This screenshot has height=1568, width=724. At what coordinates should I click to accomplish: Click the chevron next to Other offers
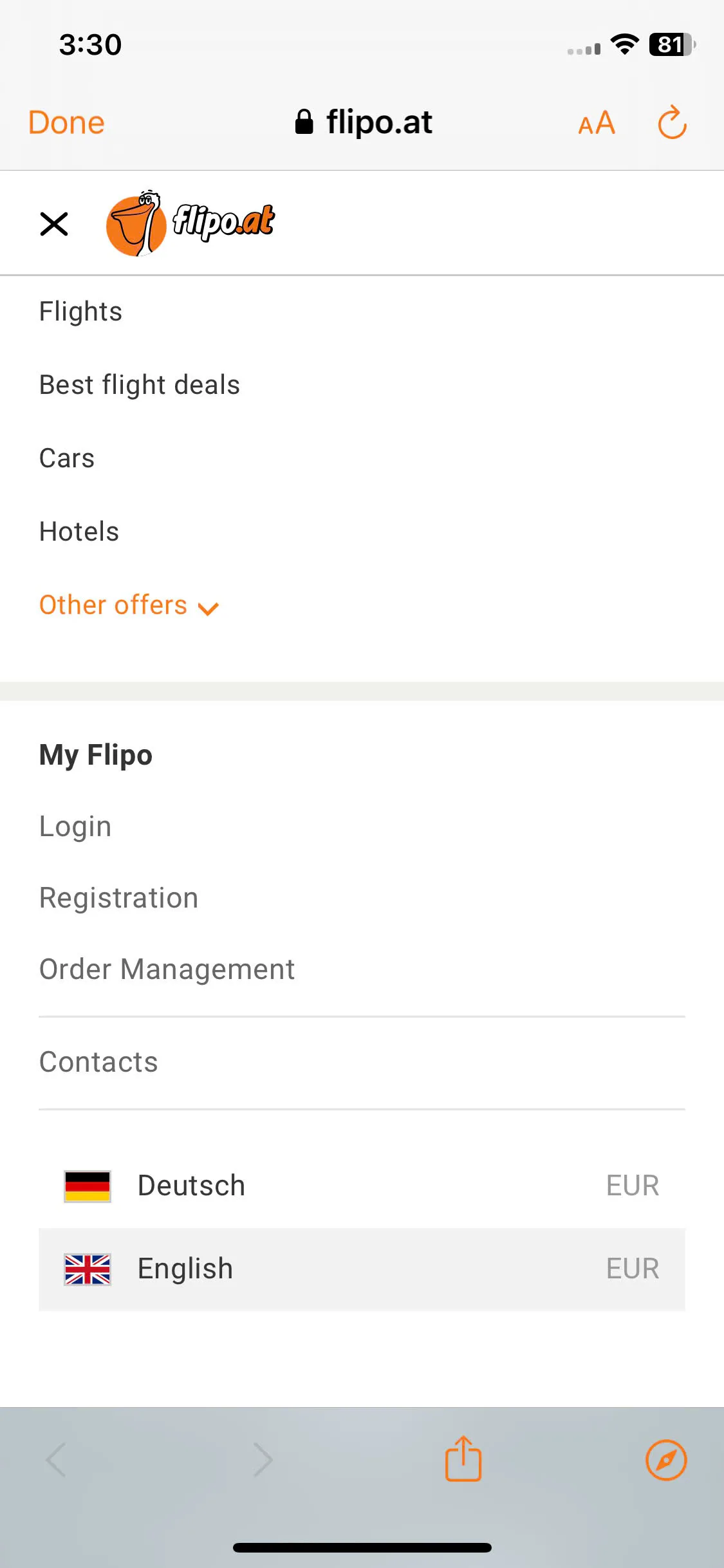(209, 608)
